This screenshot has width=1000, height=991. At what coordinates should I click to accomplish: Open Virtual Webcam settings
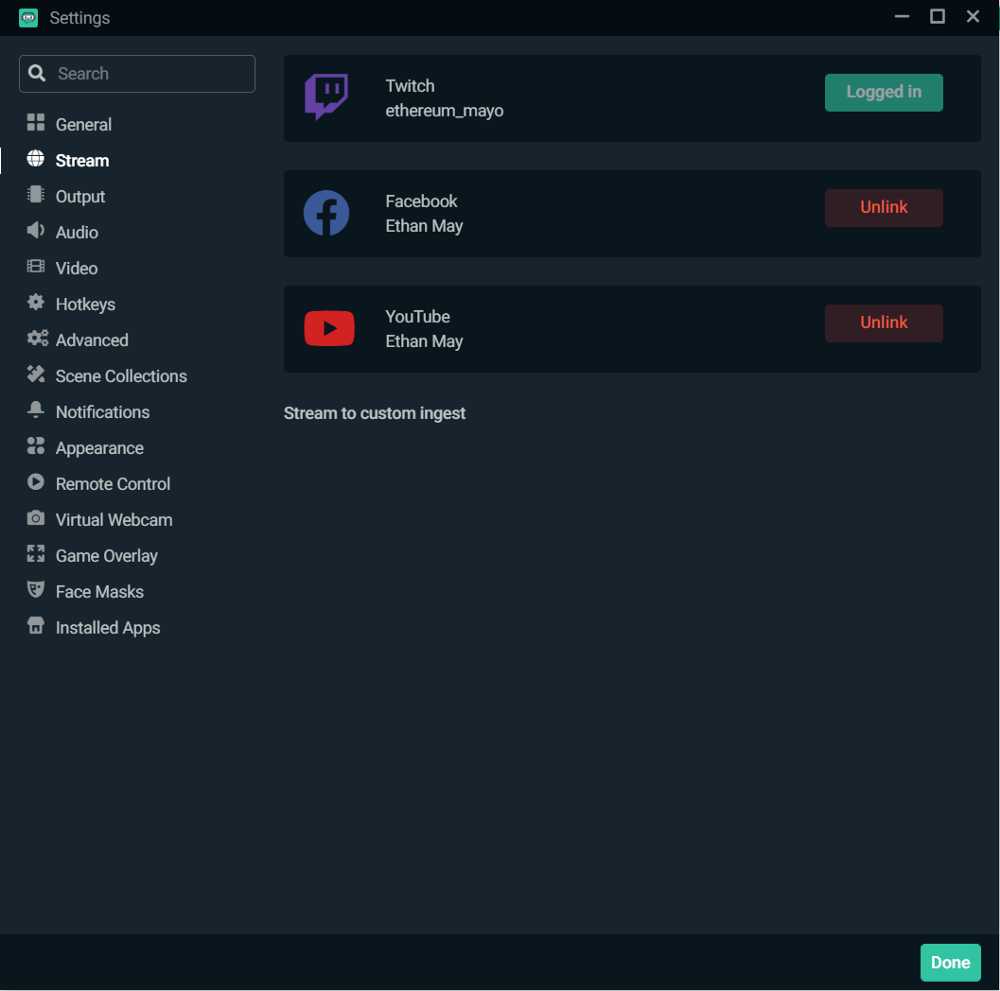click(x=114, y=520)
